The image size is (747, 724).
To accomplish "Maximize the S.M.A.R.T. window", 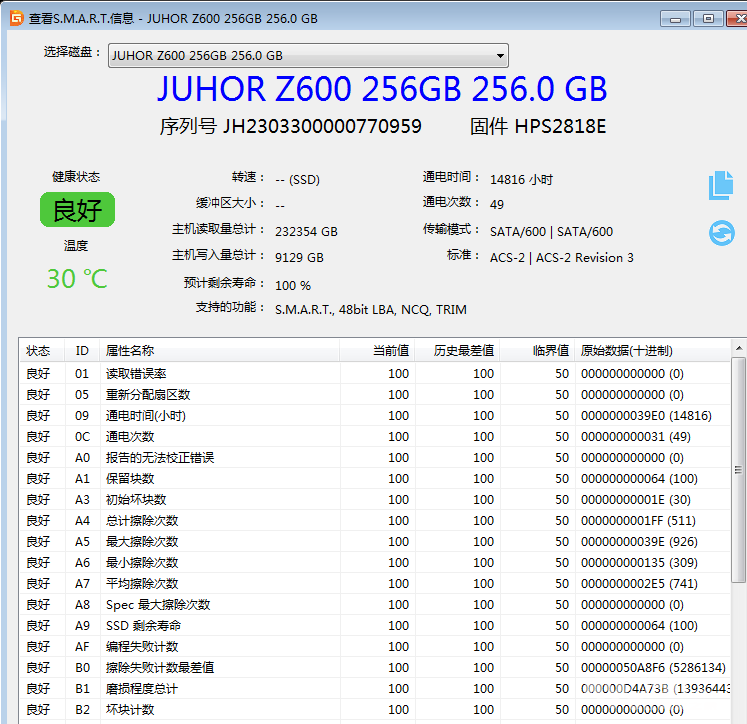I will pos(708,18).
